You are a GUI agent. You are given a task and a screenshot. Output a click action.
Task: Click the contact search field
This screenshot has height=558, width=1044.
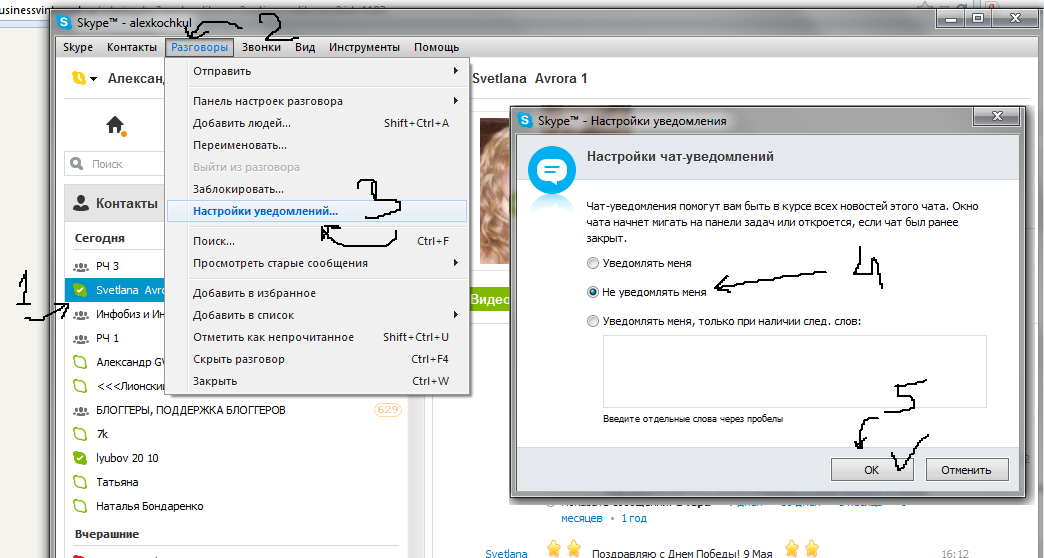117,164
